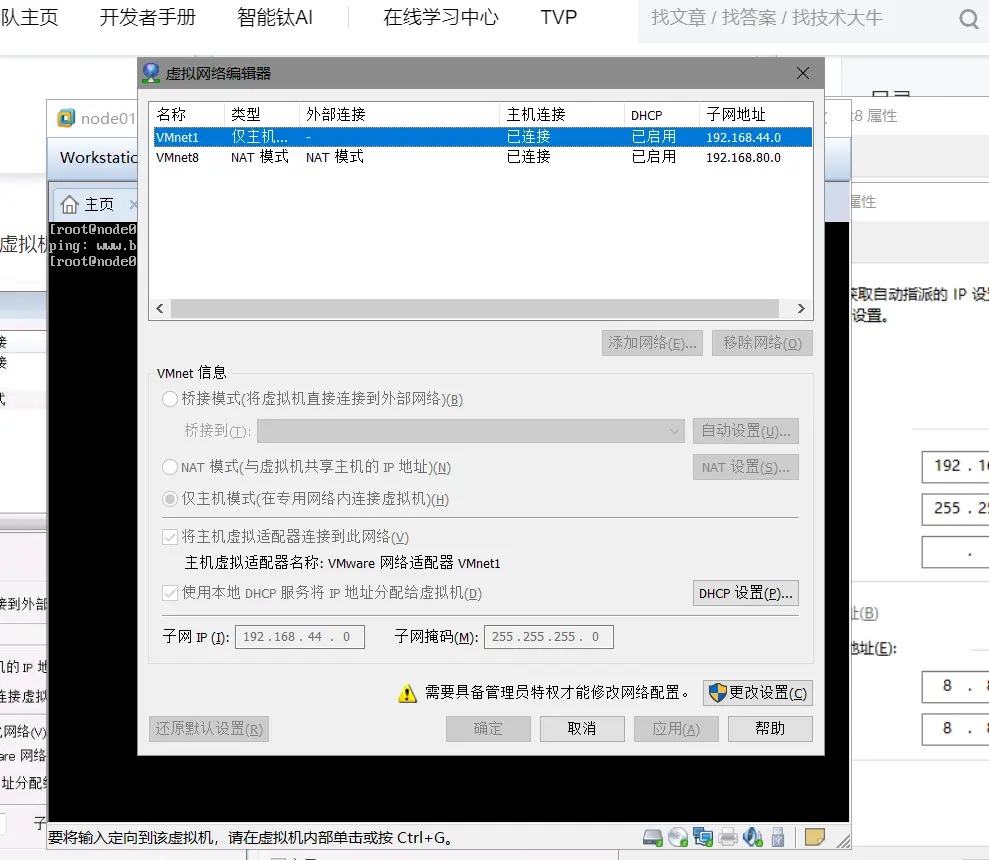The height and width of the screenshot is (860, 989).
Task: Click the network adapter status icon
Action: (703, 837)
